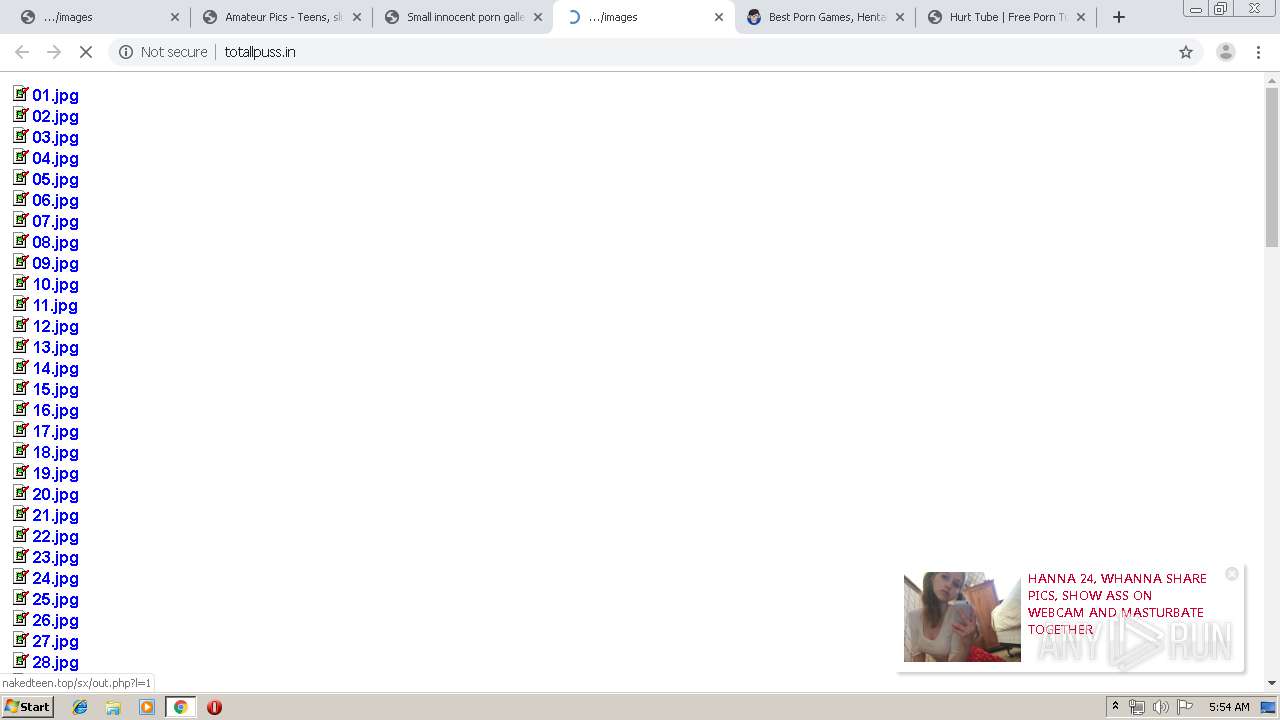Bookmark this page with the star icon
The width and height of the screenshot is (1280, 720).
click(x=1186, y=52)
